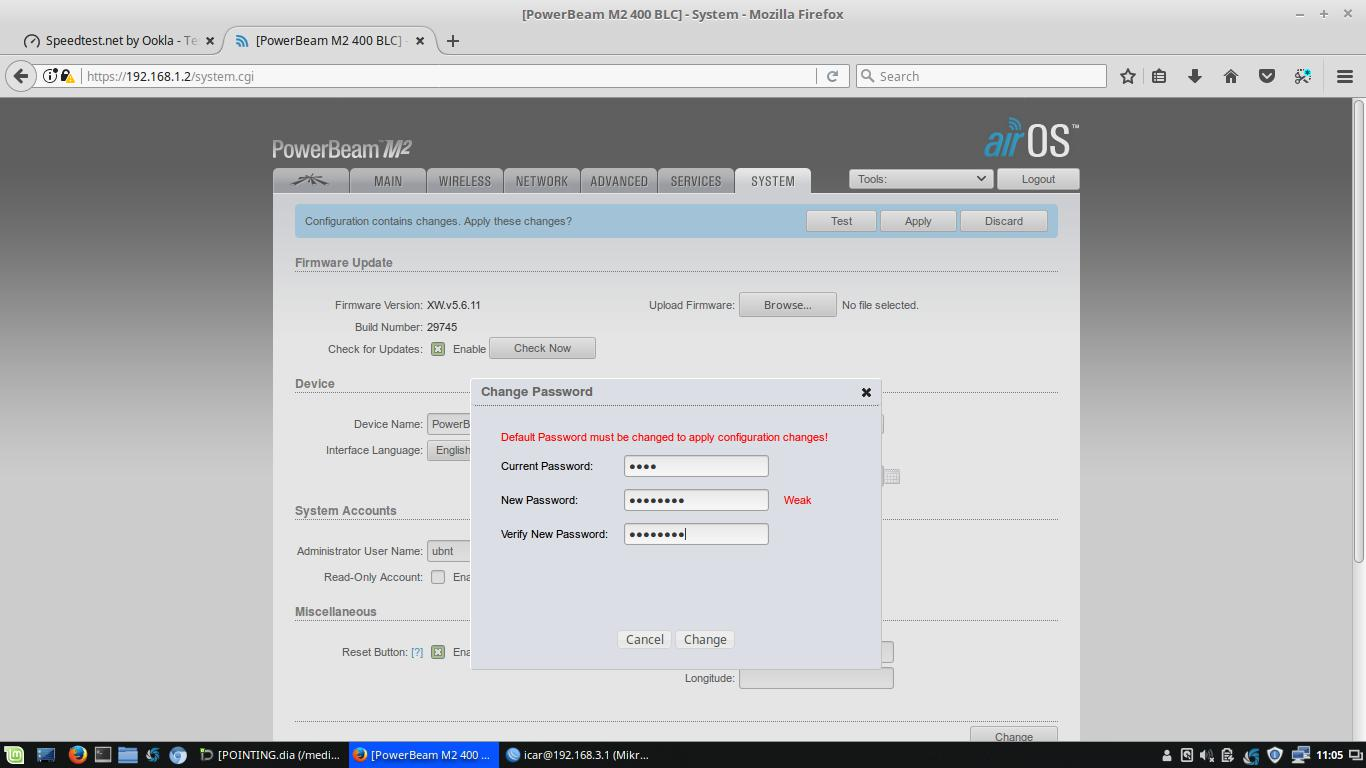This screenshot has width=1366, height=768.
Task: Open the Interface Language dropdown
Action: tap(449, 450)
